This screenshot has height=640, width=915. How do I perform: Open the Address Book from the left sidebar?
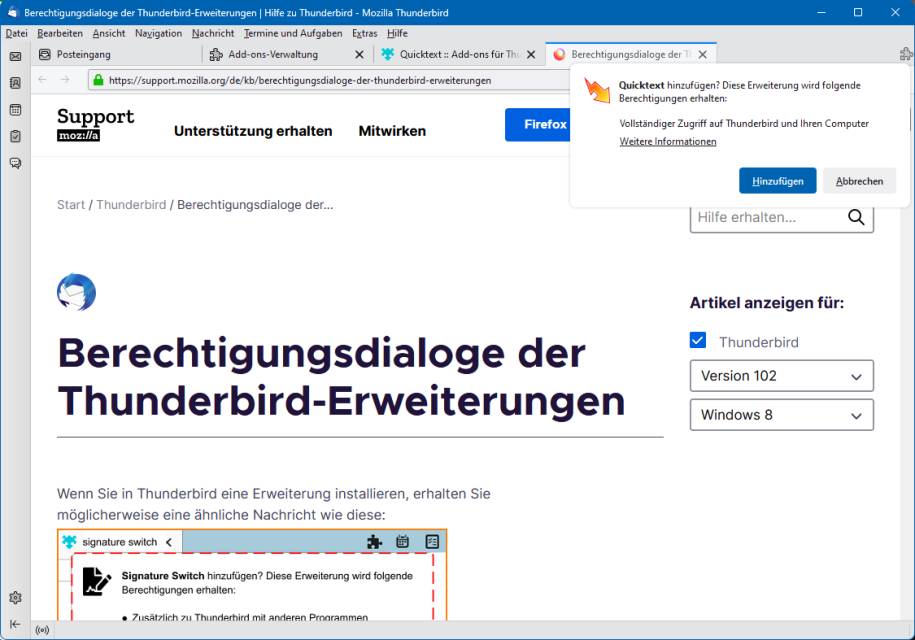coord(15,83)
